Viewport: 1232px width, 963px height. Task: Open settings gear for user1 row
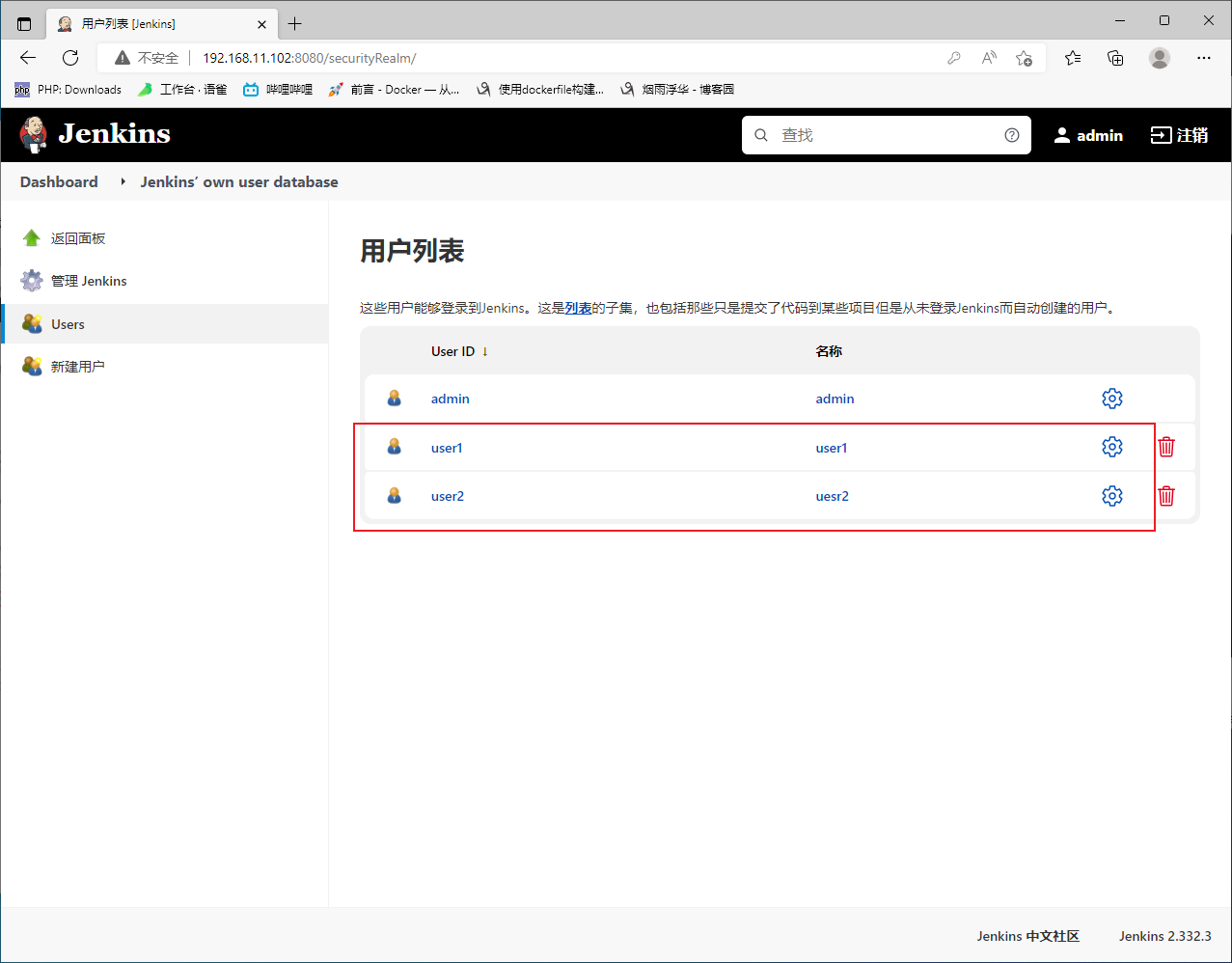point(1111,447)
